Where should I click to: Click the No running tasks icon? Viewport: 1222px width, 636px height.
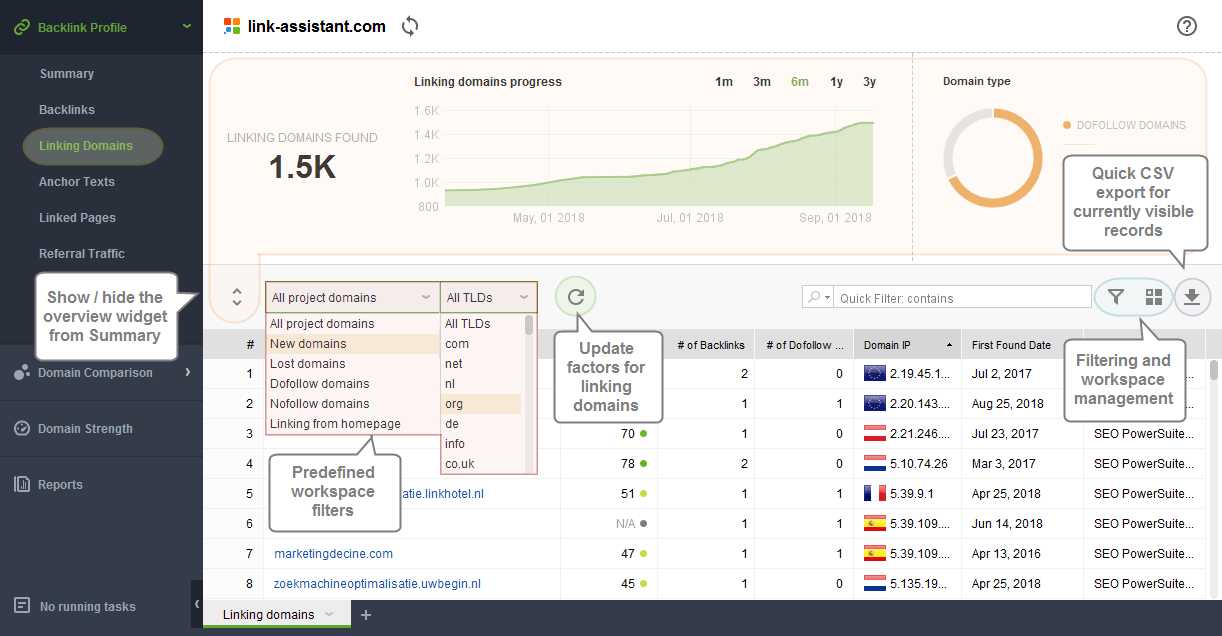22,606
